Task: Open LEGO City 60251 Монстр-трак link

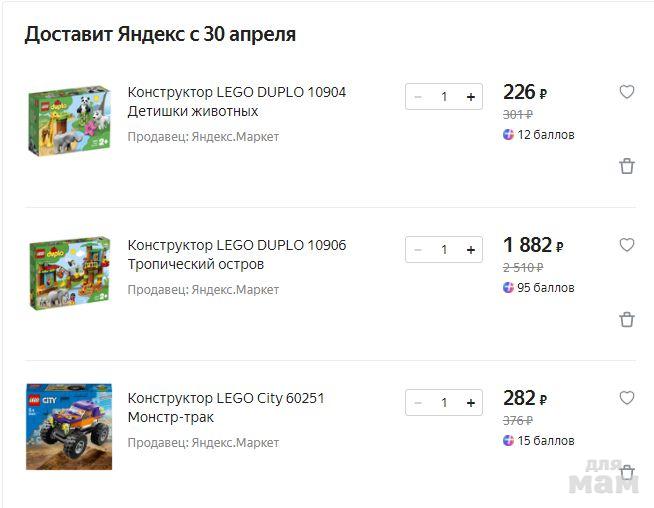Action: click(226, 407)
